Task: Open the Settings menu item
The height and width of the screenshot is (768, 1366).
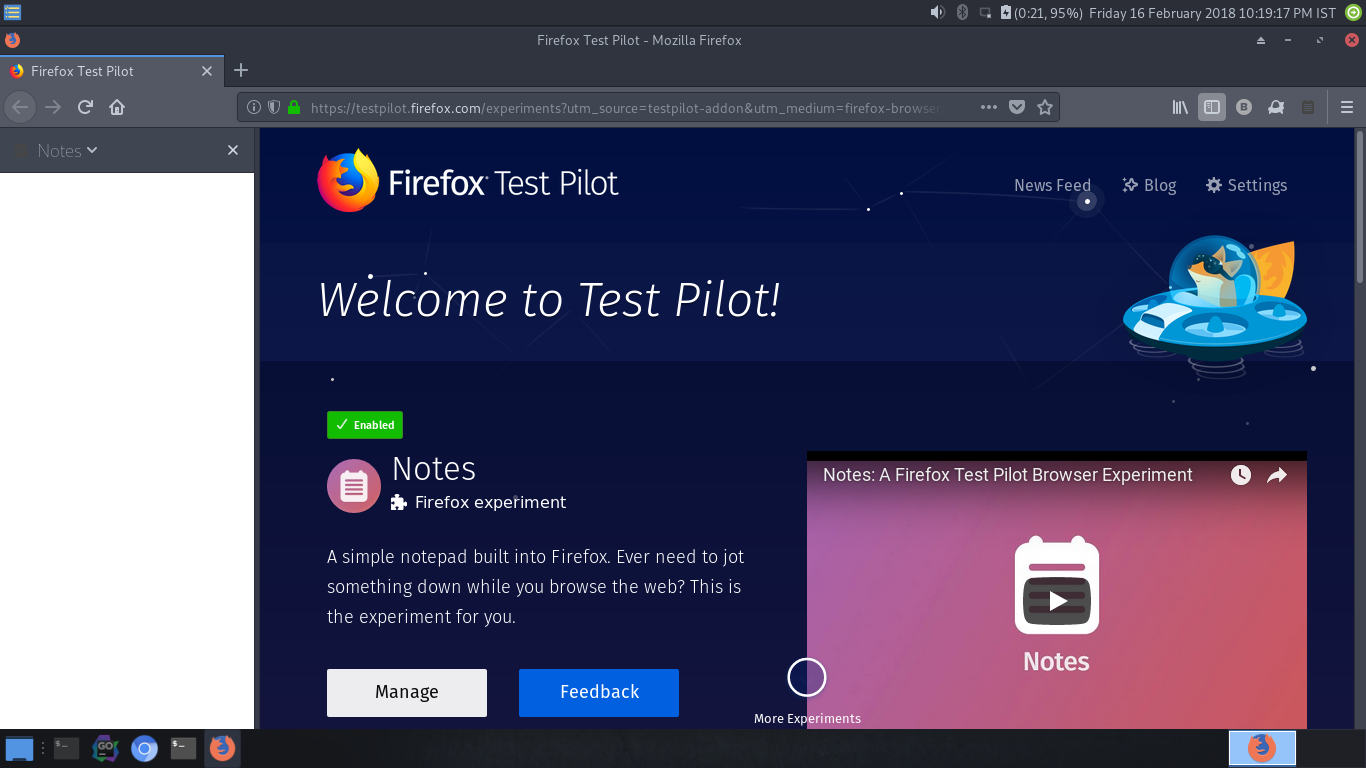Action: [1246, 185]
